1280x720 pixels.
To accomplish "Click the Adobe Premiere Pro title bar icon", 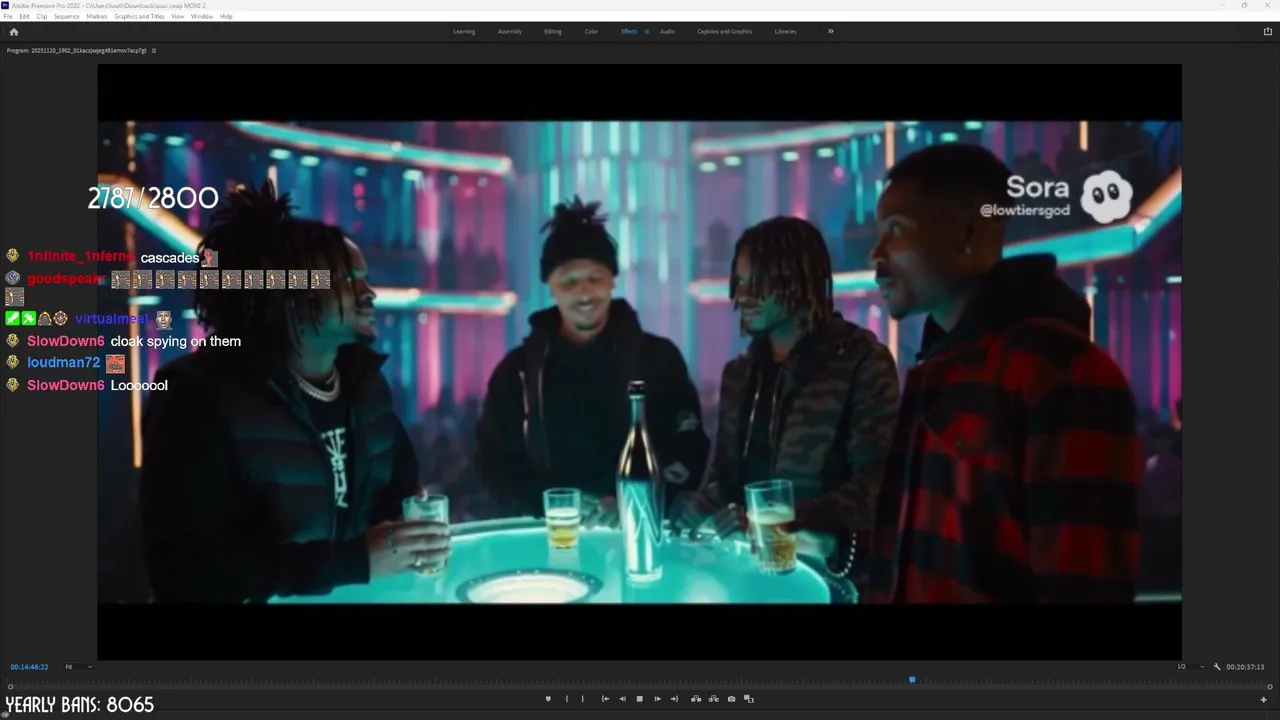I will [5, 5].
